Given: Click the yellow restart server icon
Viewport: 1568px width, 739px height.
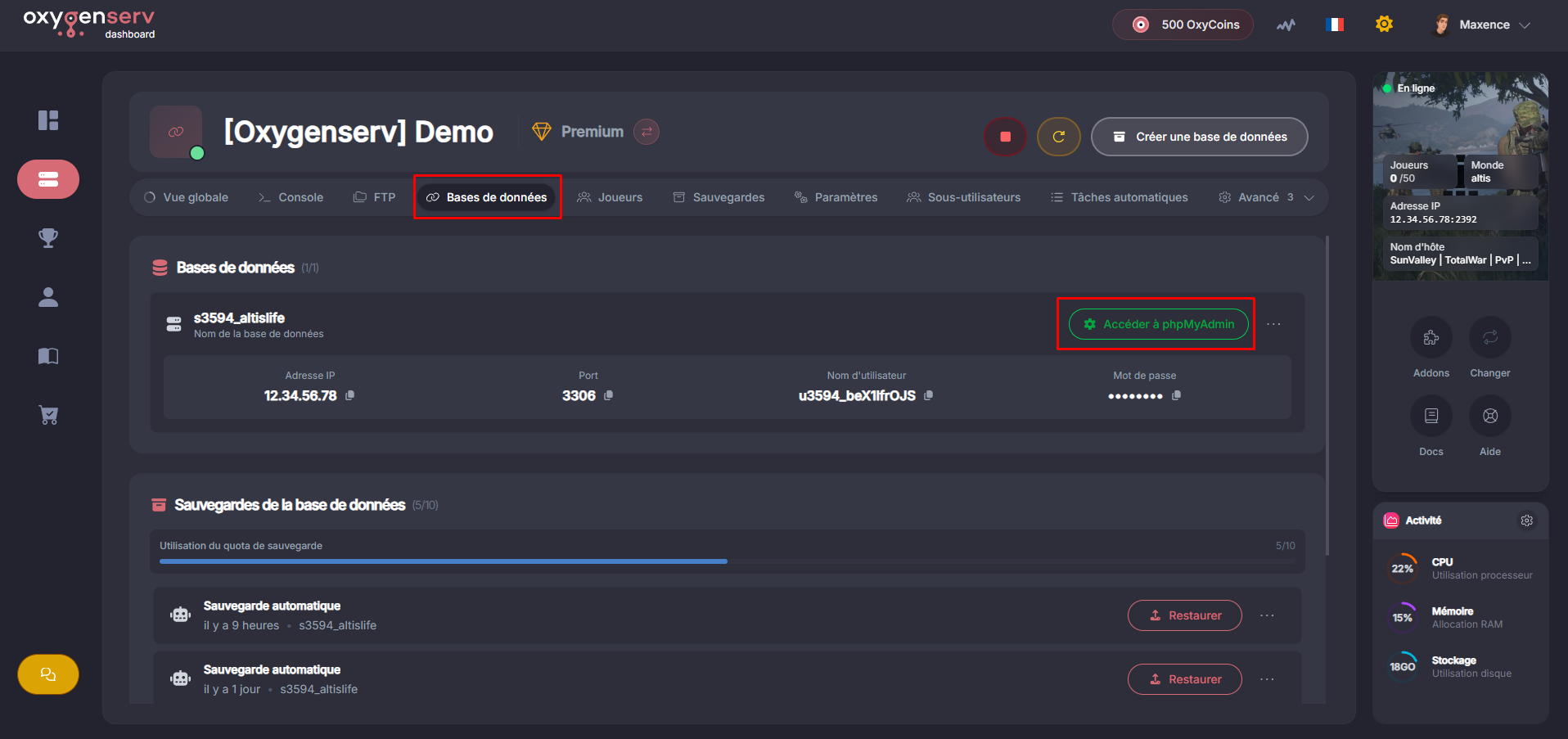Looking at the screenshot, I should pyautogui.click(x=1058, y=137).
